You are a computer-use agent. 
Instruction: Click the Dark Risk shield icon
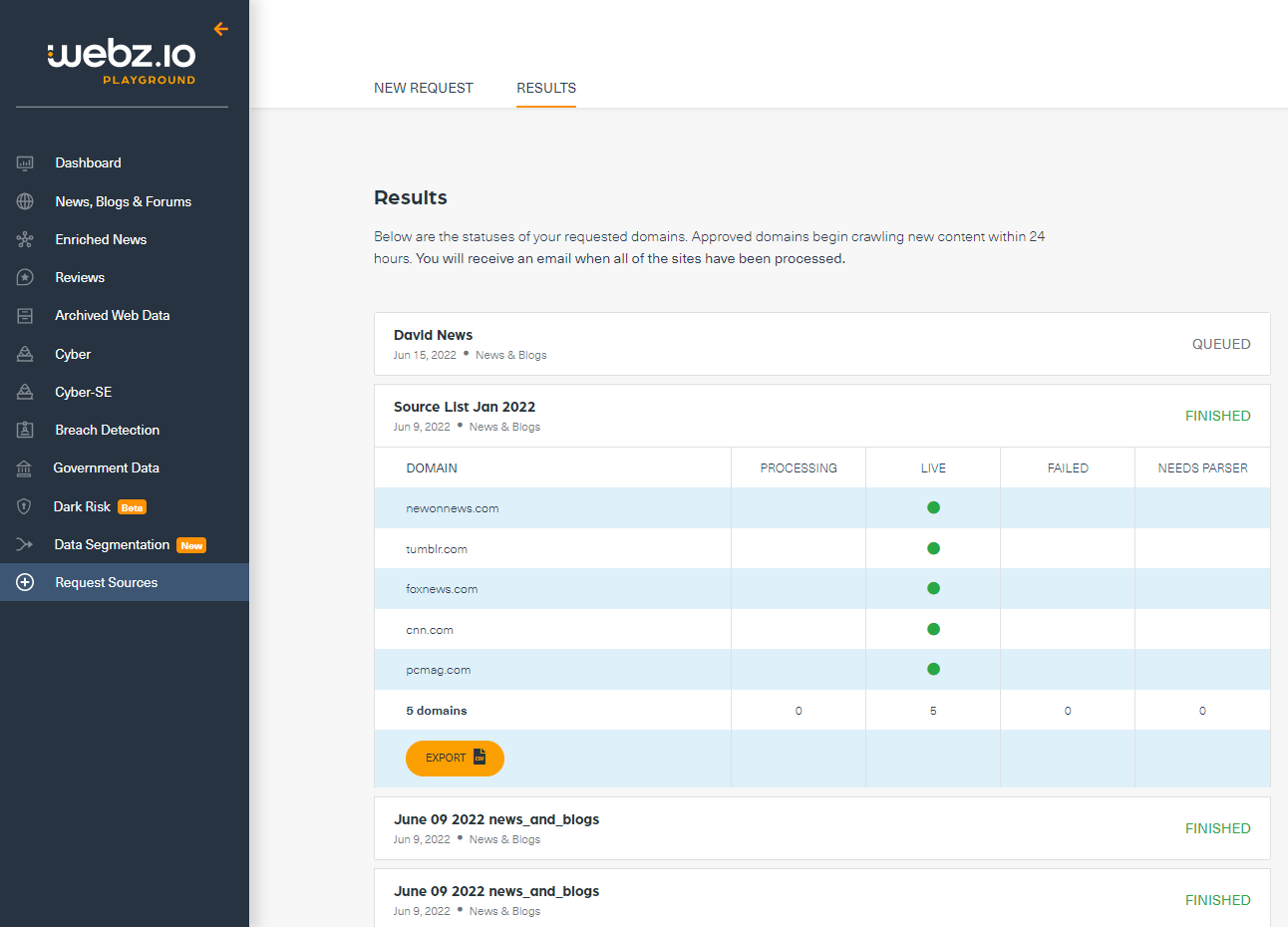(24, 506)
